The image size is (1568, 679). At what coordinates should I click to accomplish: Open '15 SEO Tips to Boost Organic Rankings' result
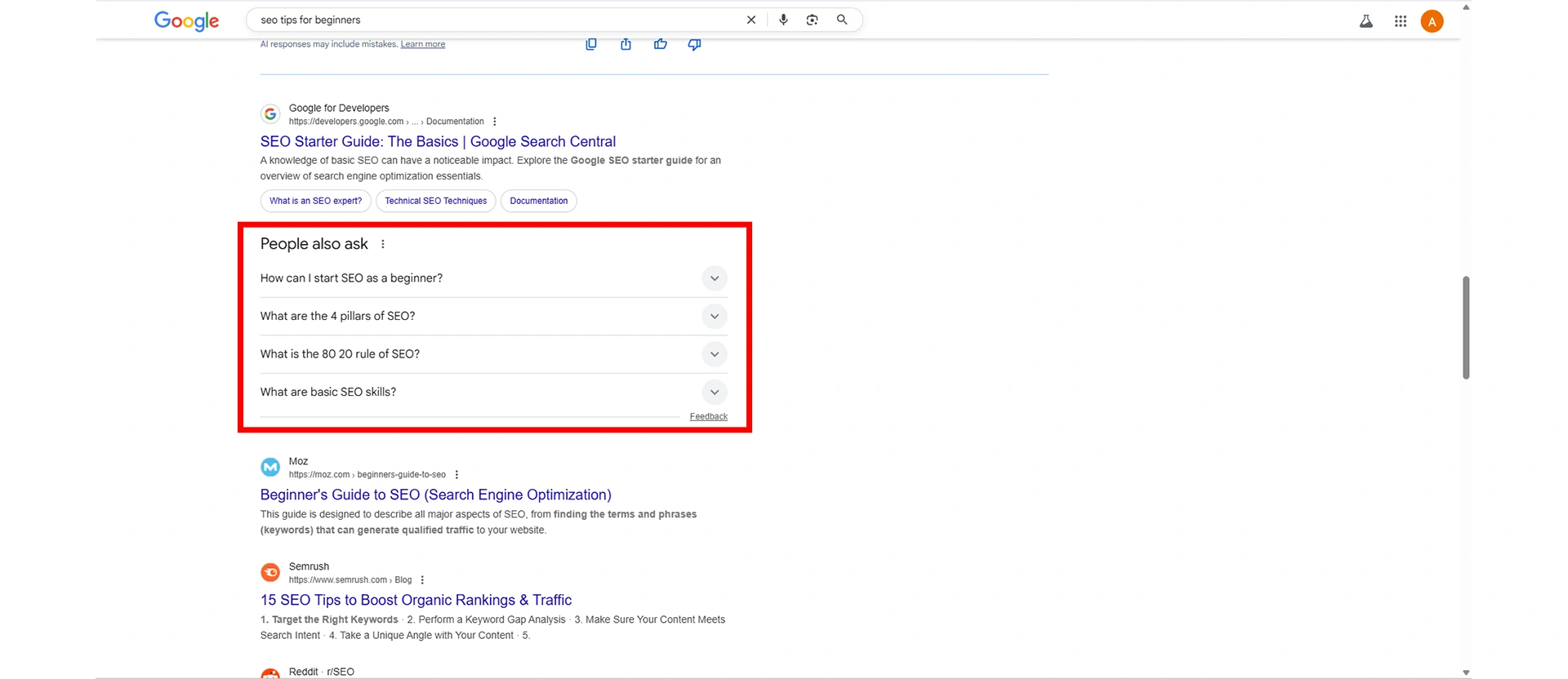point(416,600)
